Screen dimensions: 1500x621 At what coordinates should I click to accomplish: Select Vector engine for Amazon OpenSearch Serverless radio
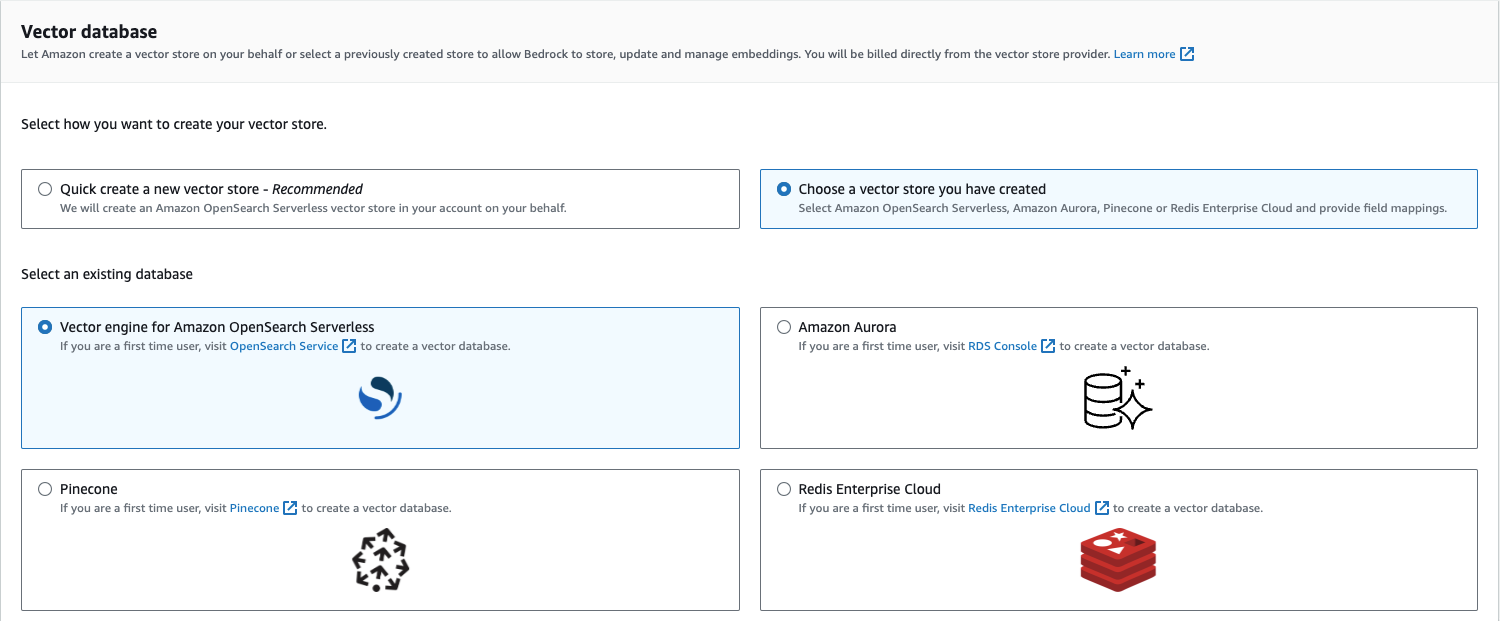(45, 327)
